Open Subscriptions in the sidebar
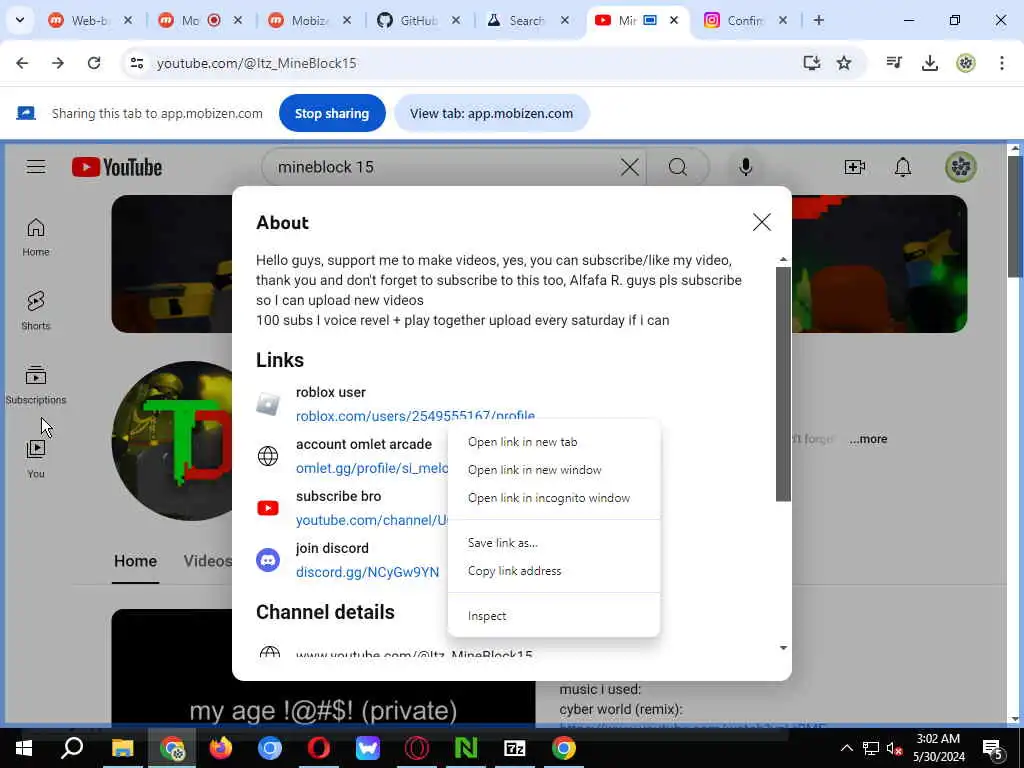The width and height of the screenshot is (1024, 768). (x=36, y=385)
